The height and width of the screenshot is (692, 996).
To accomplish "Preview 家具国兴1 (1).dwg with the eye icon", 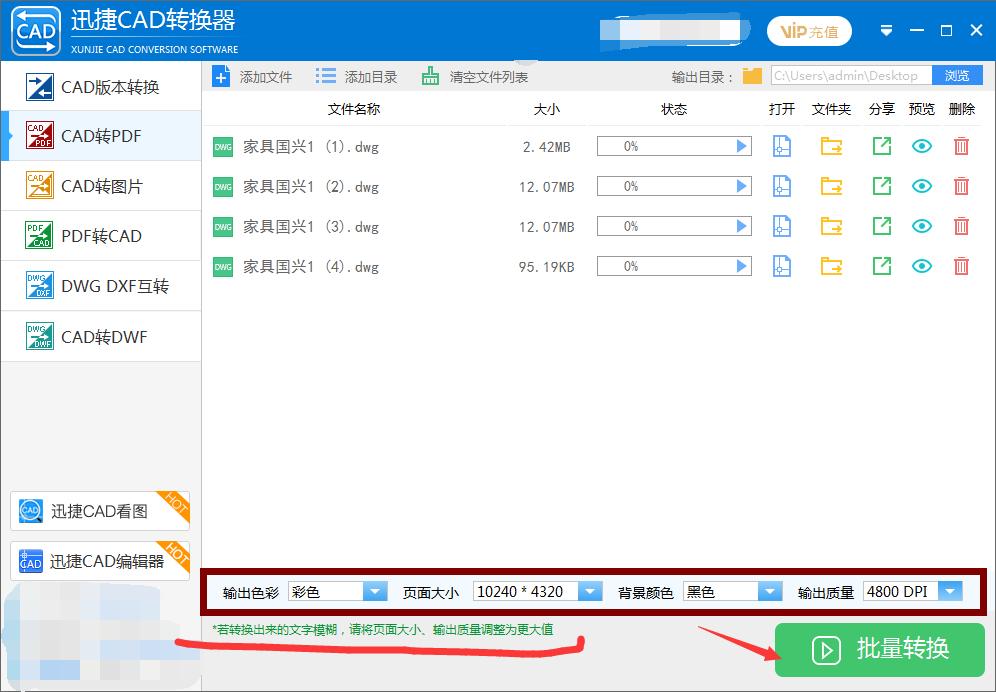I will (x=921, y=146).
